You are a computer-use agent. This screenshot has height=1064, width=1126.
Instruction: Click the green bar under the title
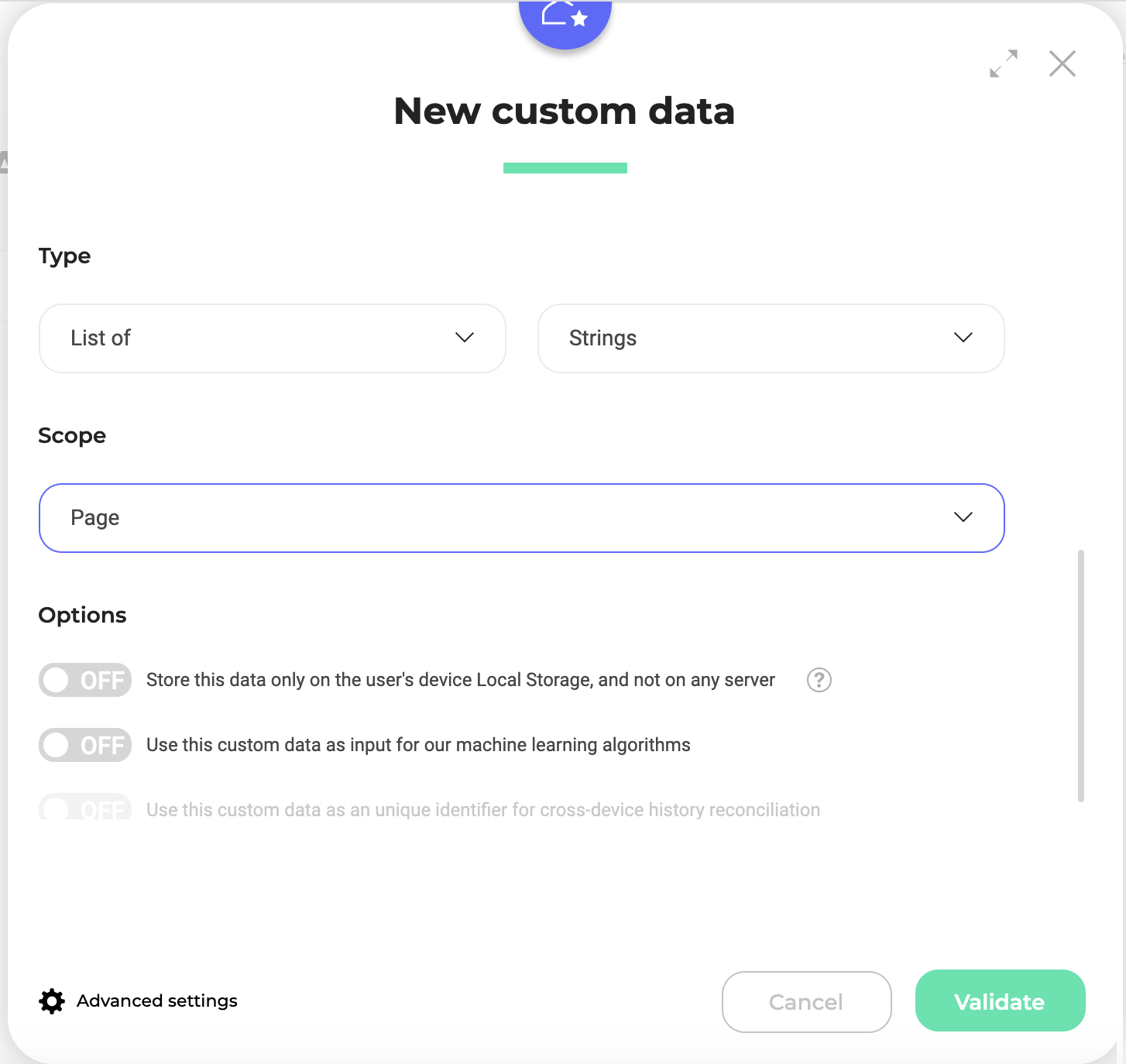[565, 168]
